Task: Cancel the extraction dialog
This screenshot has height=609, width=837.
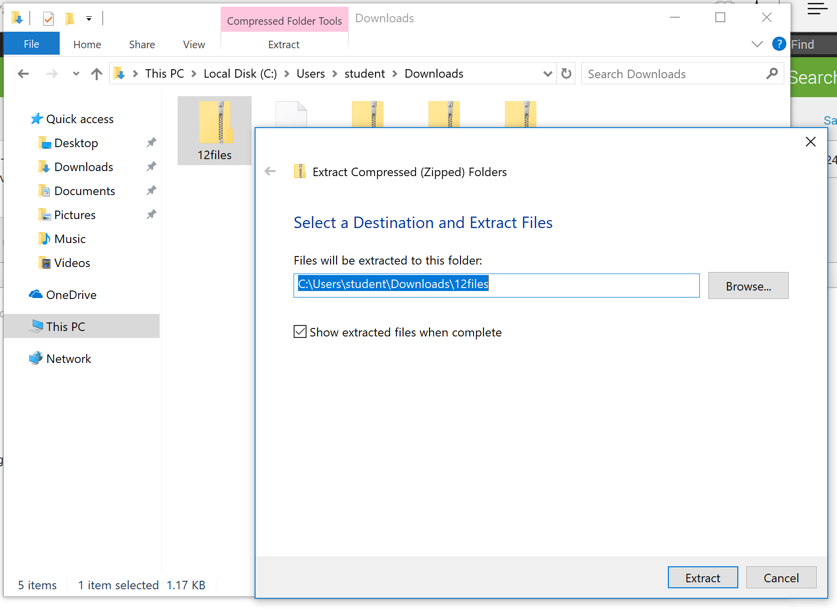Action: tap(781, 578)
